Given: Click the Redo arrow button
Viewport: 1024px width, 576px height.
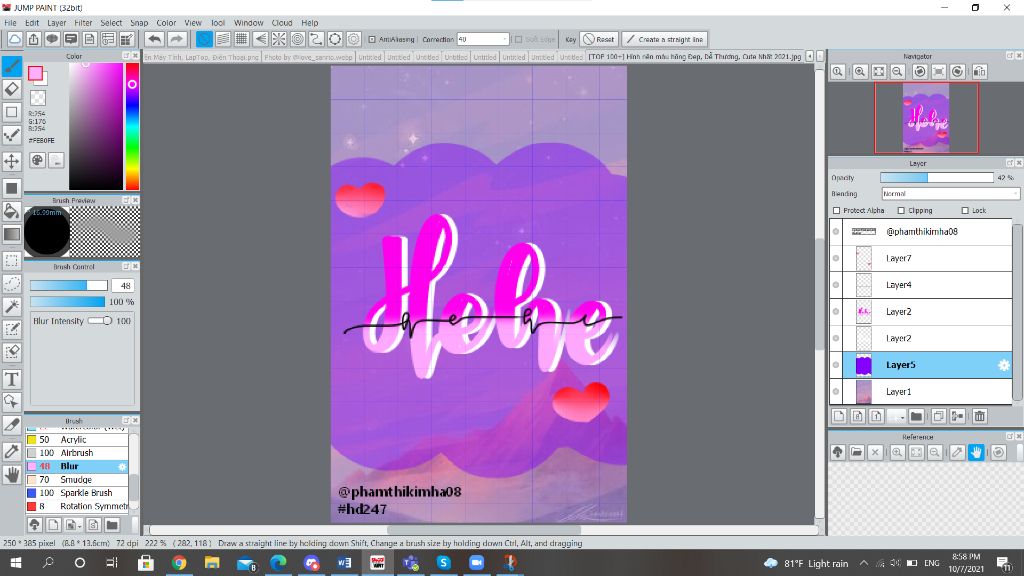Looking at the screenshot, I should 176,39.
